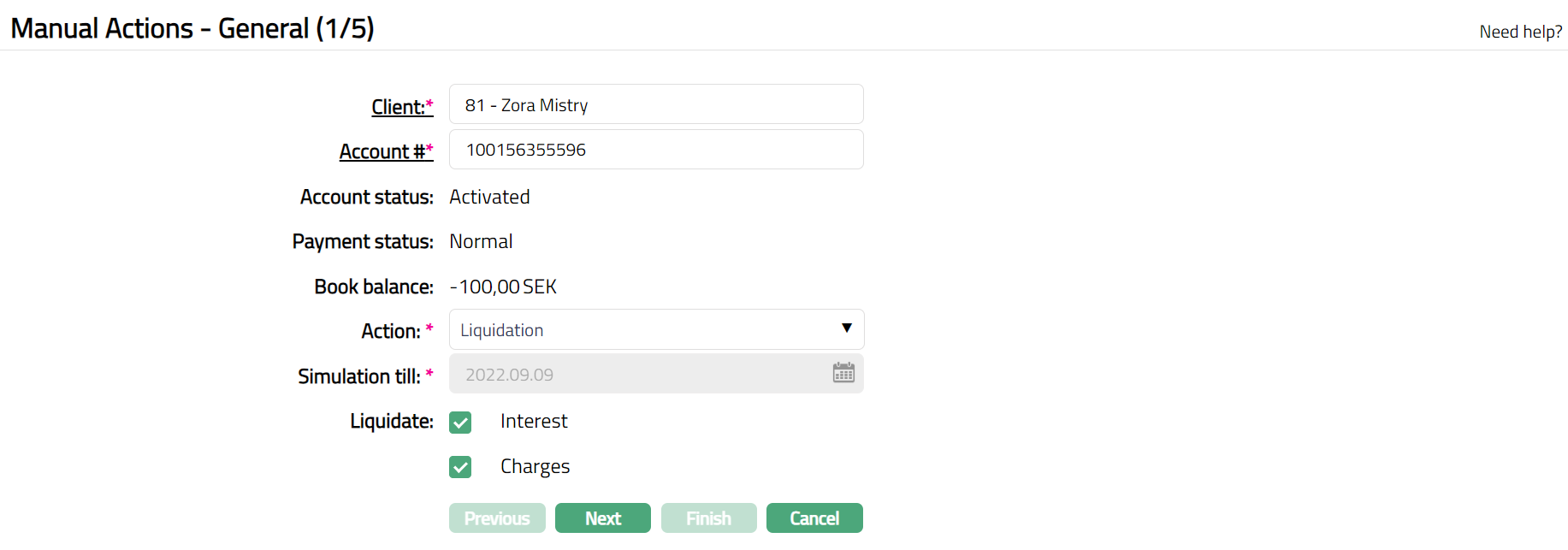Click the Previous button
This screenshot has height=550, width=1568.
(x=497, y=518)
